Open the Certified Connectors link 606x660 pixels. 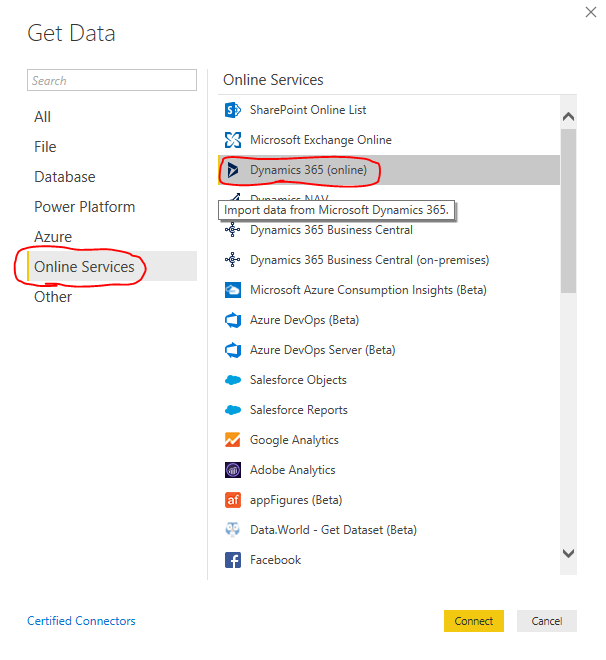81,621
